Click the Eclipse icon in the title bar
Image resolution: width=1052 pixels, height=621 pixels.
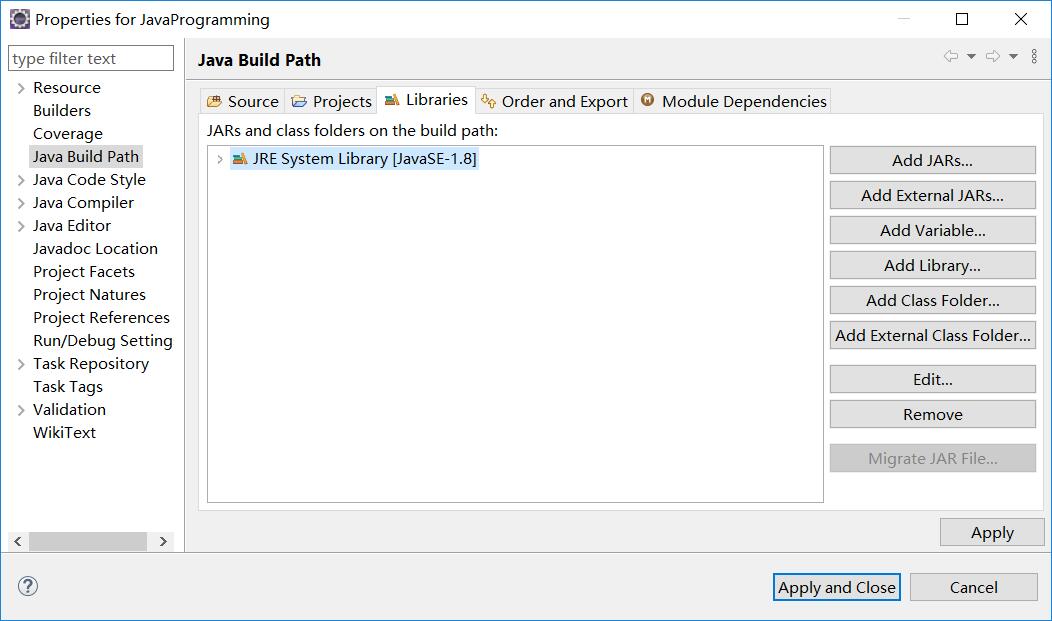click(x=18, y=18)
